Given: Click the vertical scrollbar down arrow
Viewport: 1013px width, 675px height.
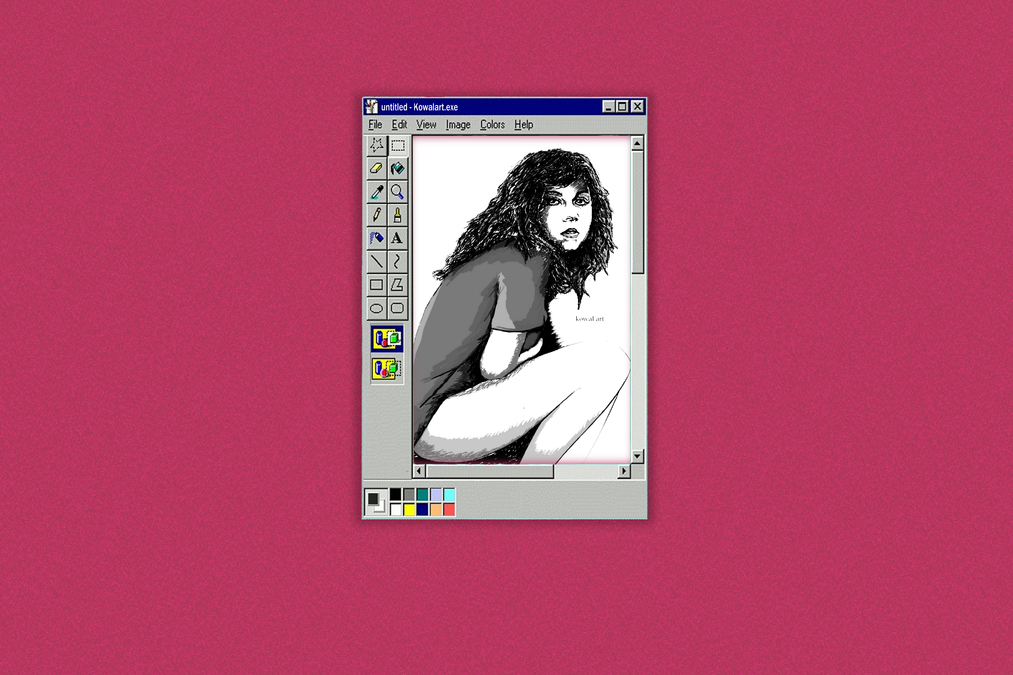Looking at the screenshot, I should (637, 456).
